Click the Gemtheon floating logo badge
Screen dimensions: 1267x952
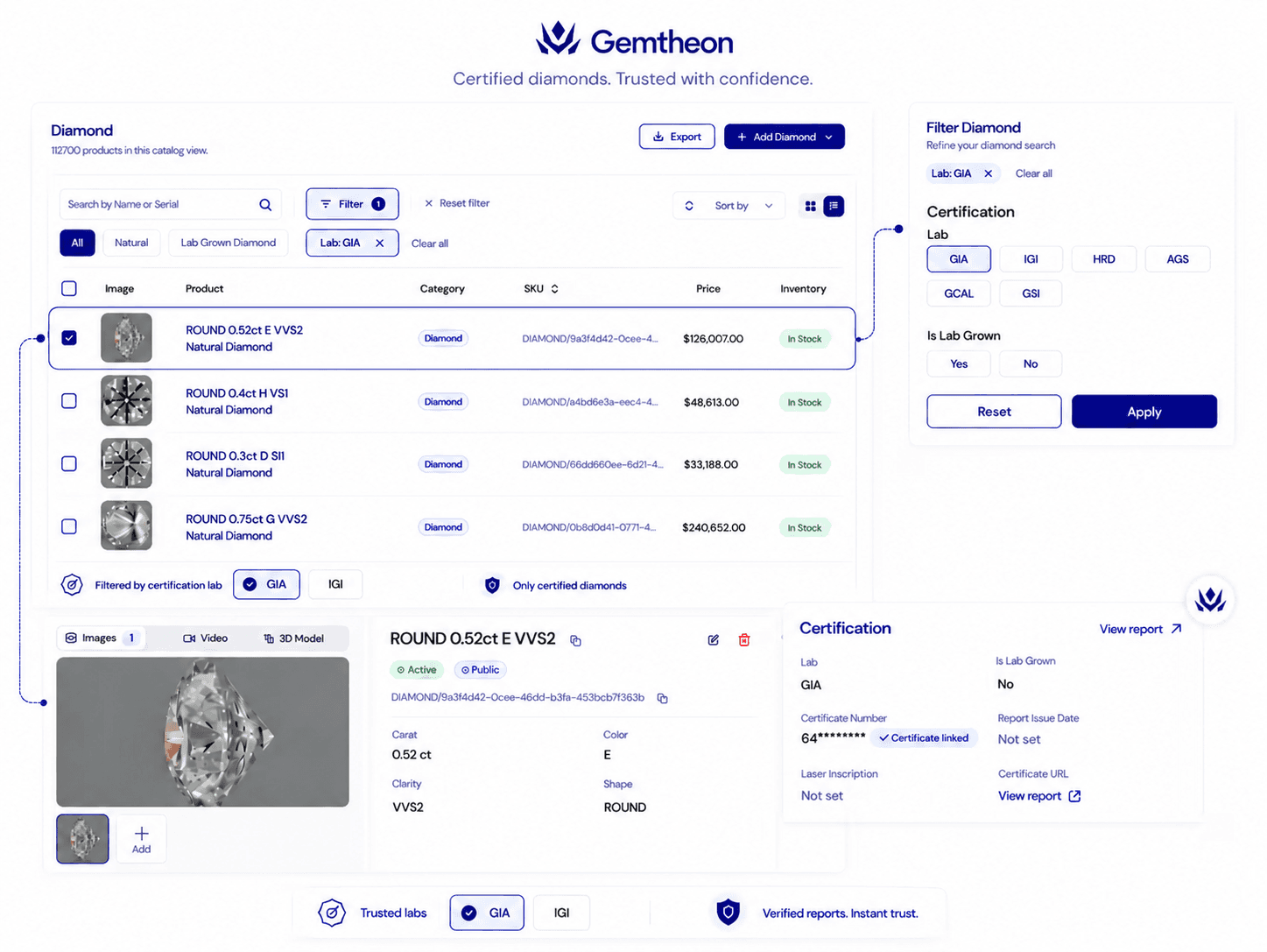point(1210,600)
